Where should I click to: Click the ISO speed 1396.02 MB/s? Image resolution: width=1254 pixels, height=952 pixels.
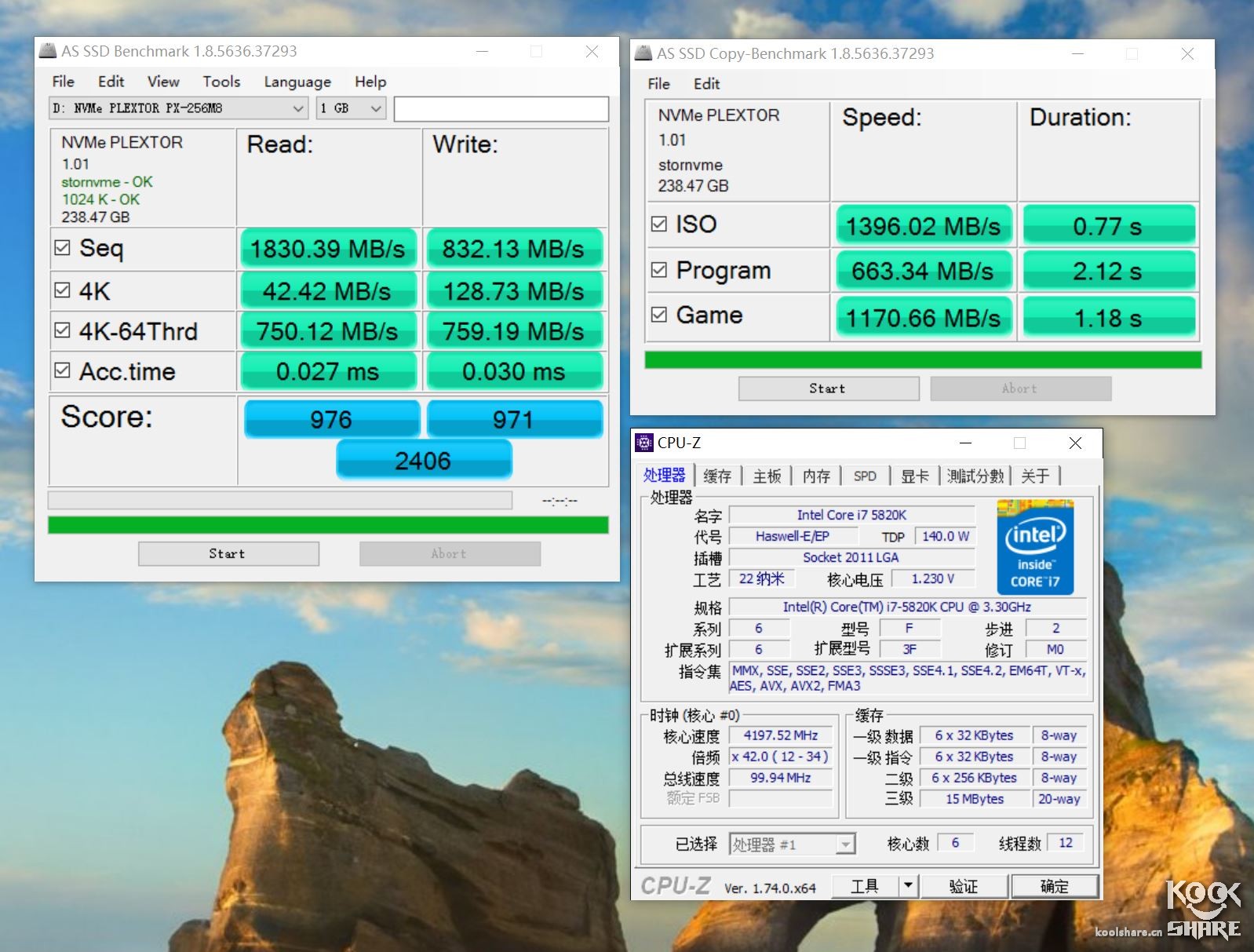point(924,226)
